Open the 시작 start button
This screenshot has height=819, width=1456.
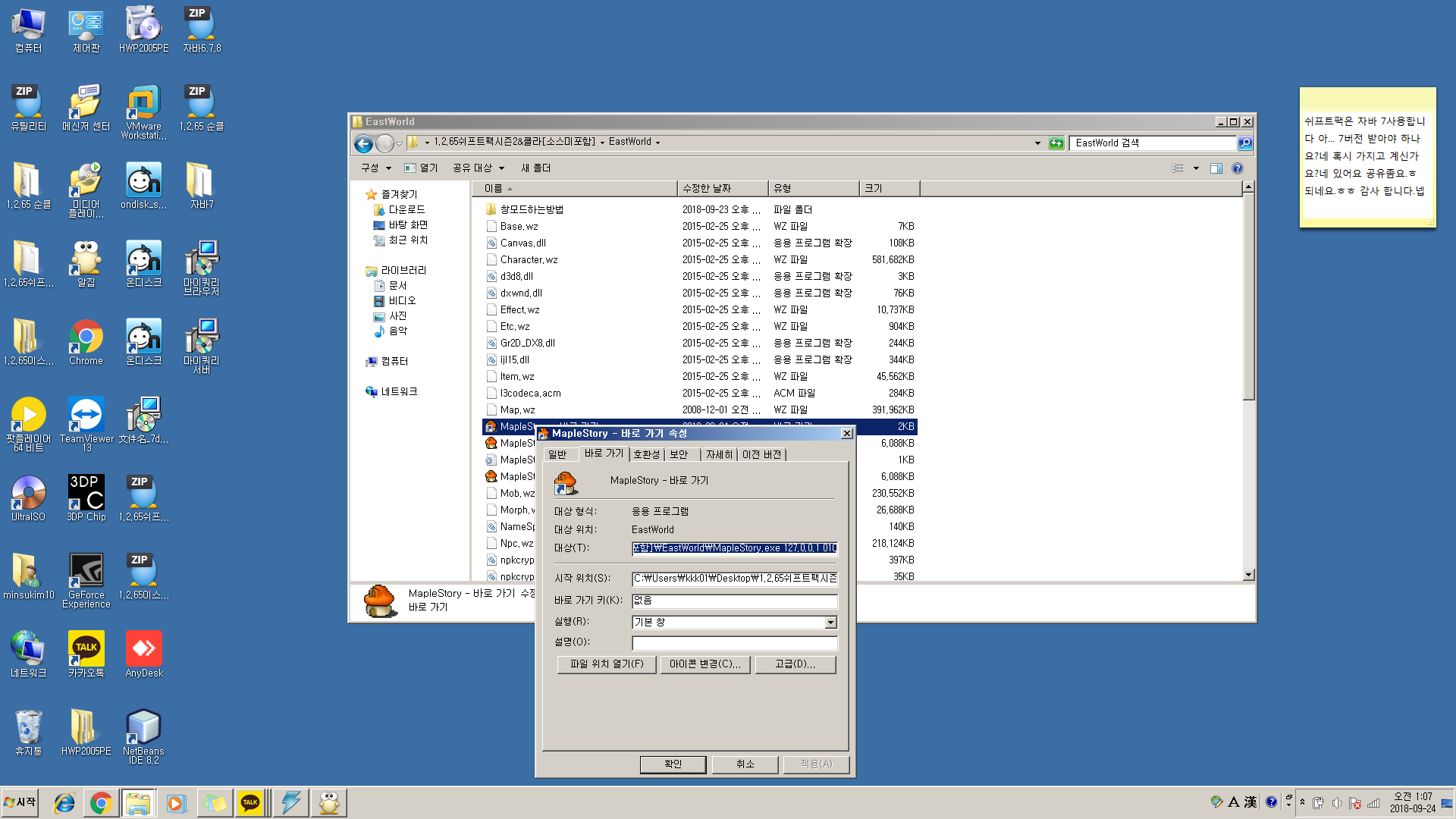pos(20,802)
